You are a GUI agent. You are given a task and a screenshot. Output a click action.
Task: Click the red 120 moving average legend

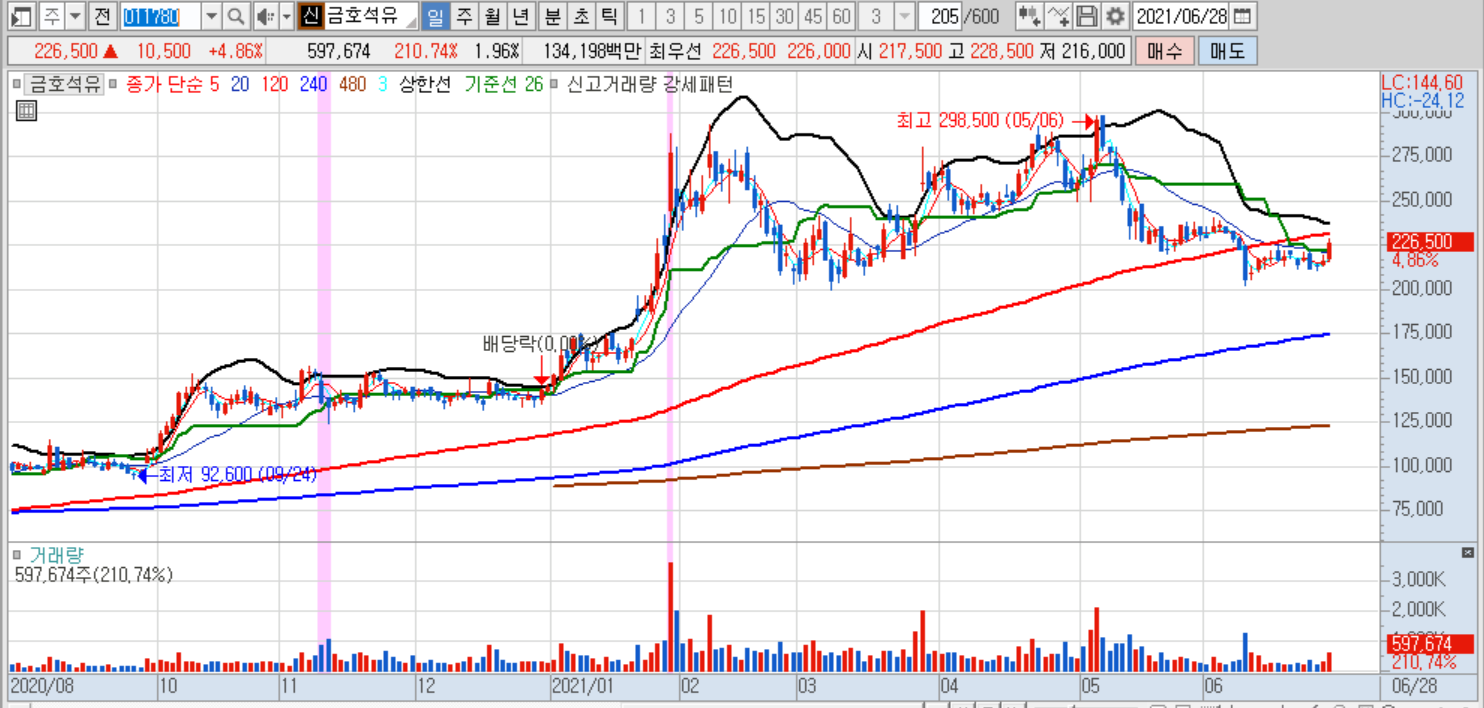point(274,85)
